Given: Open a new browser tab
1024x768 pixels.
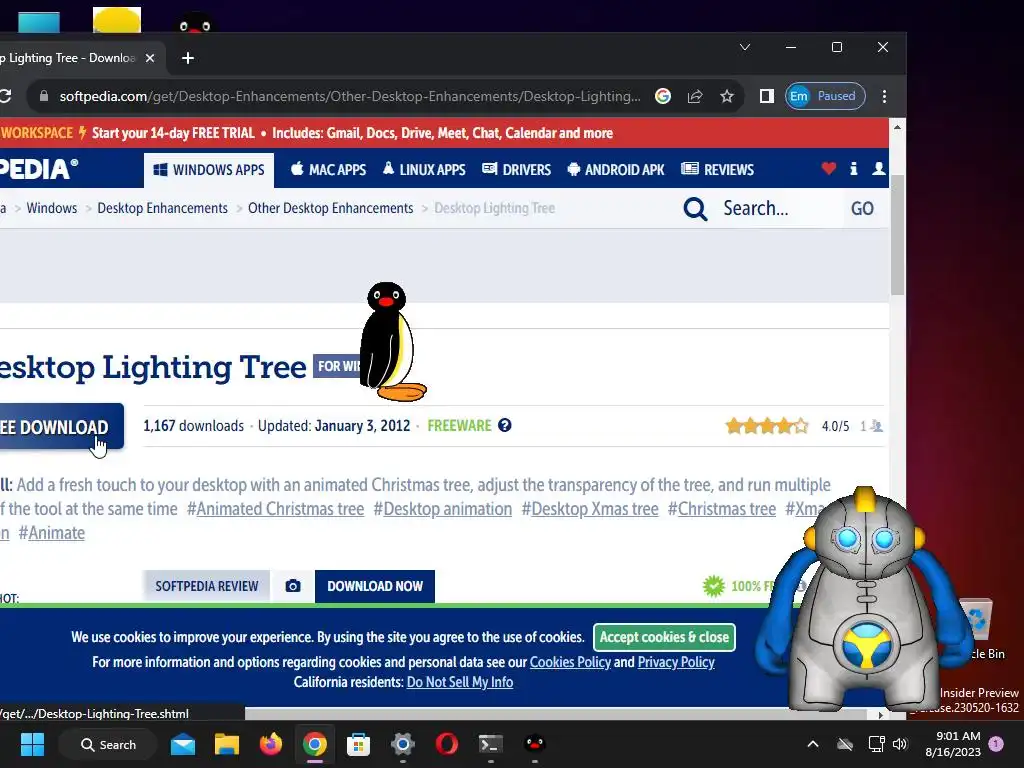Looking at the screenshot, I should pos(188,58).
